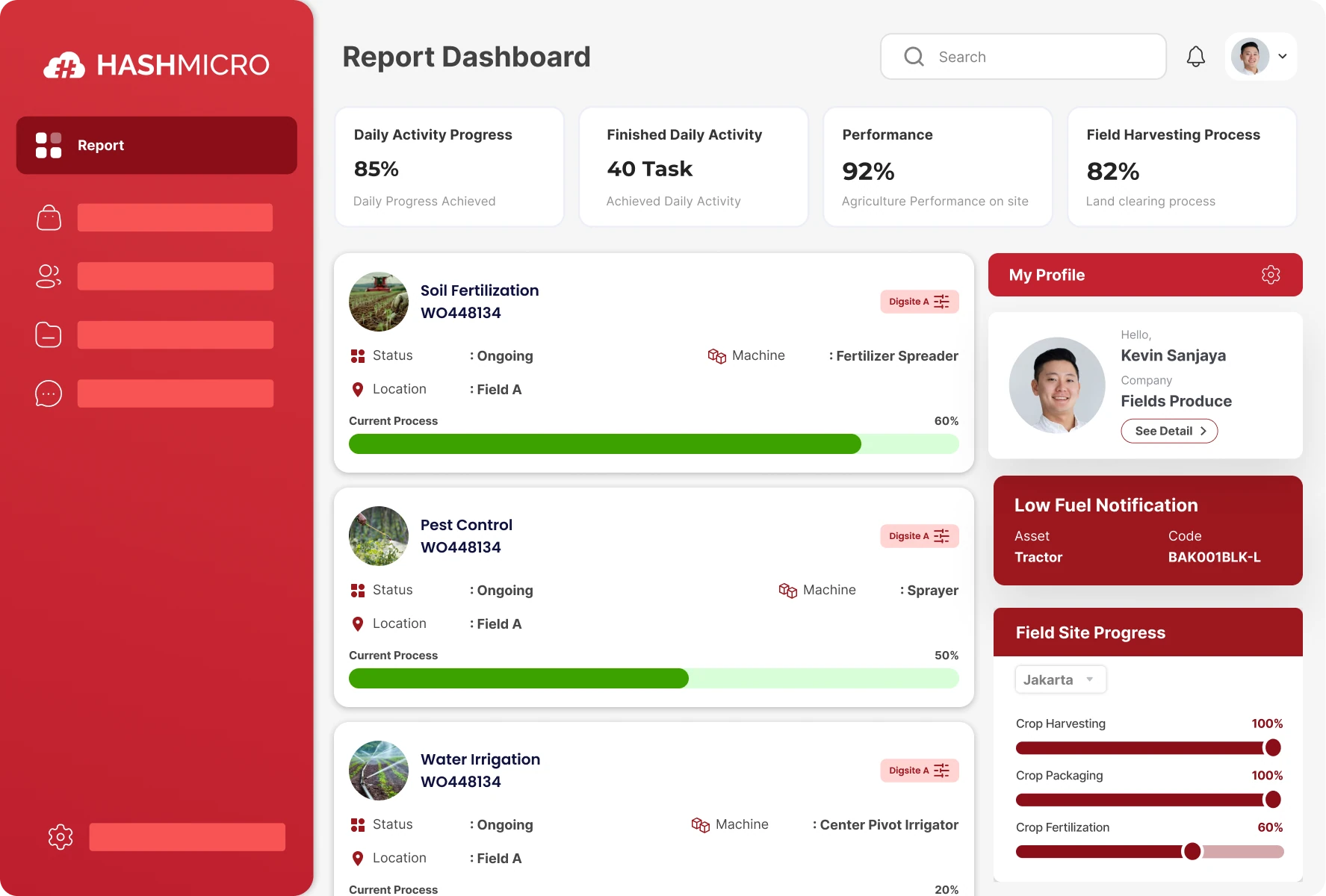The image size is (1326, 896).
Task: Open settings gear at sidebar bottom
Action: 61,837
